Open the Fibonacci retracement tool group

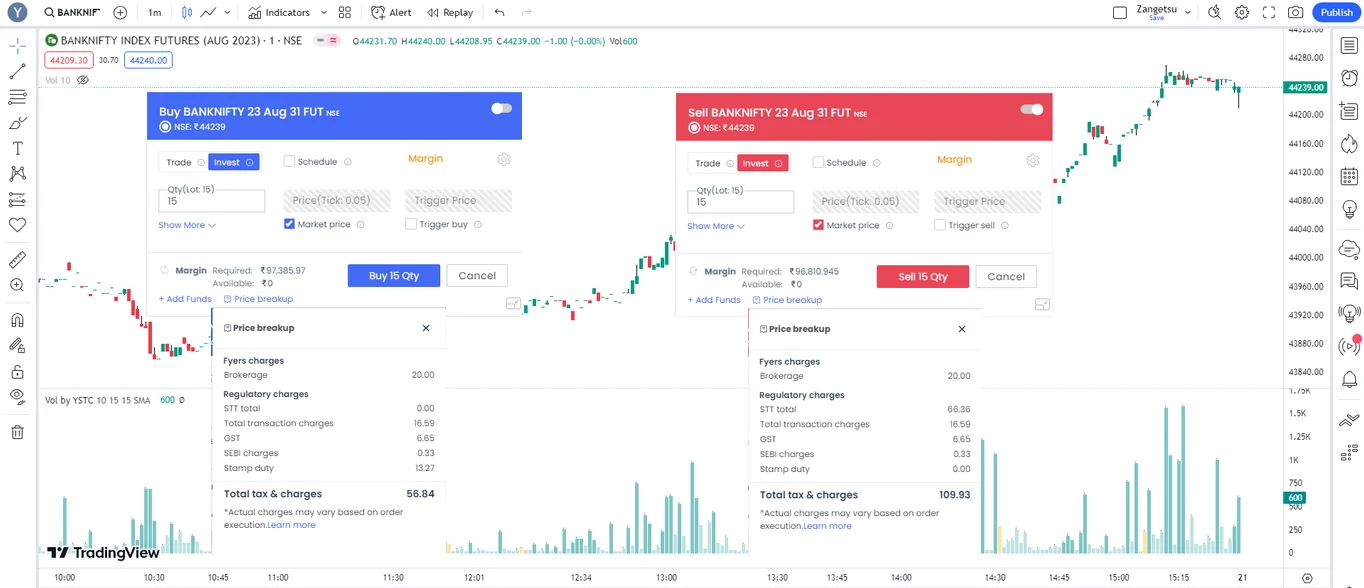pos(17,97)
